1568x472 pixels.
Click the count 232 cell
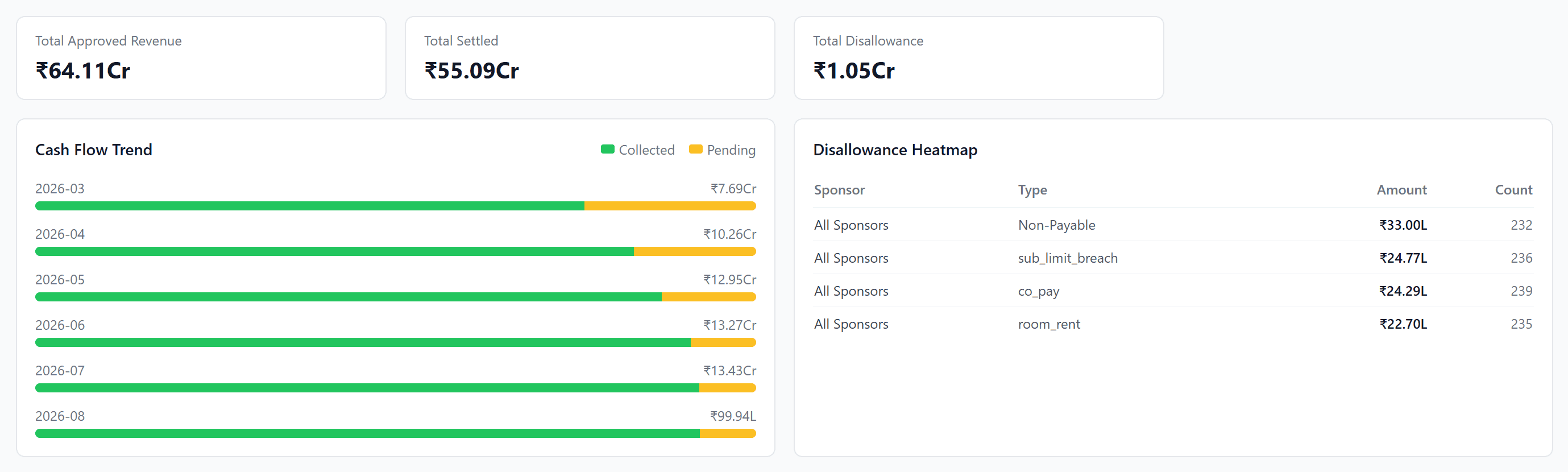point(1521,225)
